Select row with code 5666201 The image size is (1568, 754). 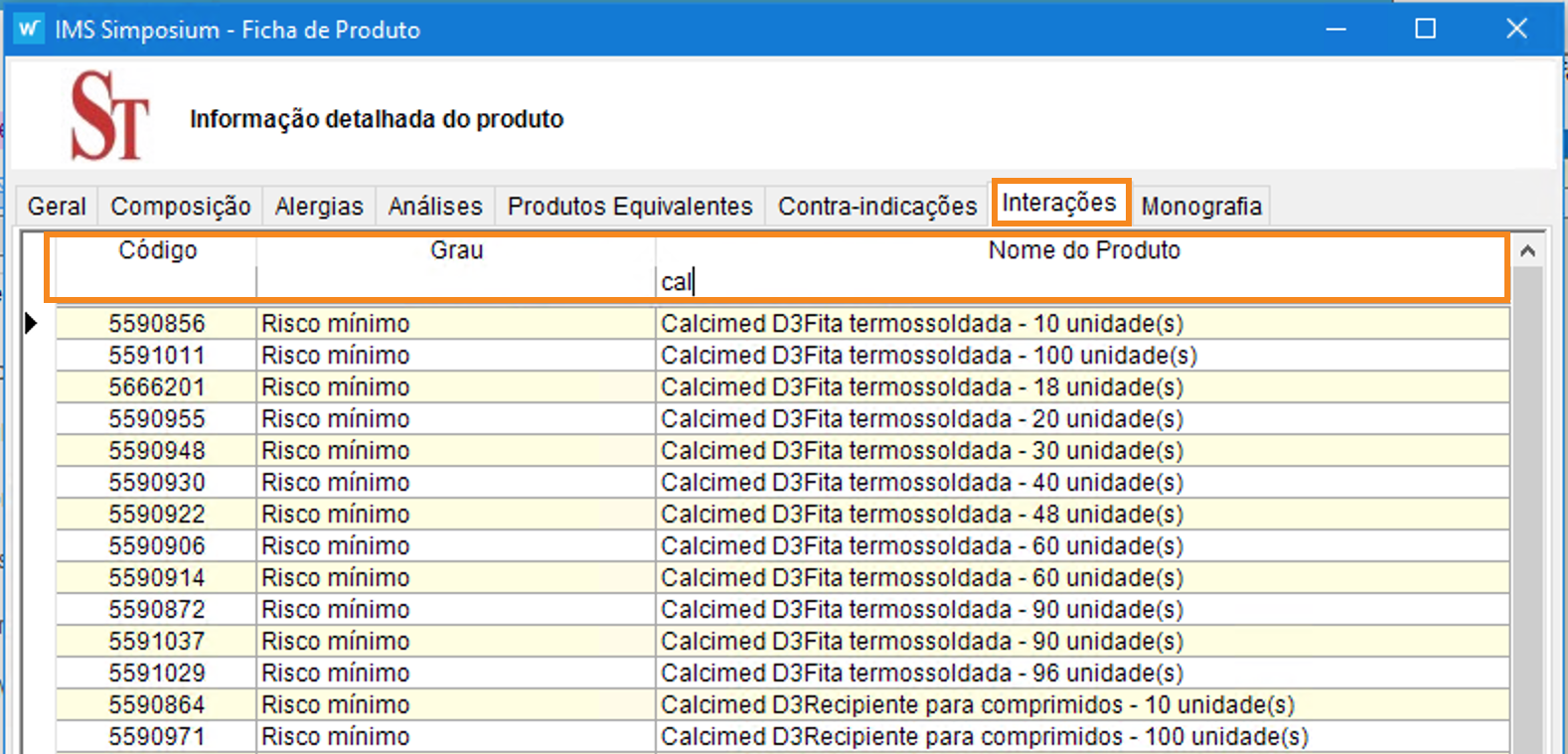(x=157, y=386)
